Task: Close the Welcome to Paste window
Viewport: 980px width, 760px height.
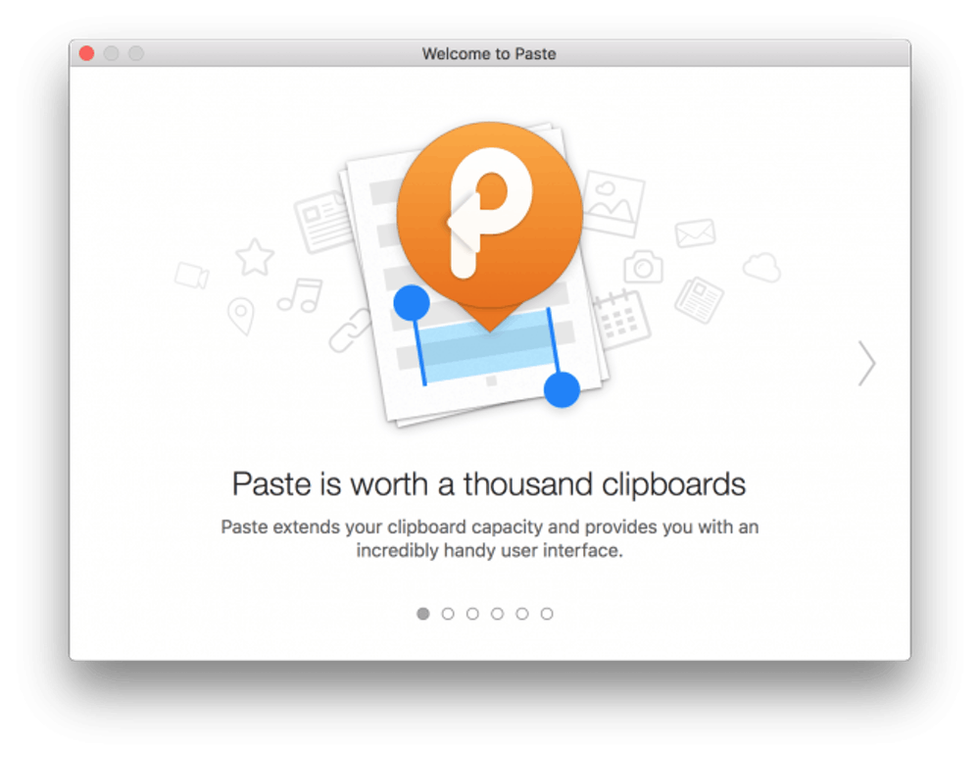Action: click(x=87, y=54)
